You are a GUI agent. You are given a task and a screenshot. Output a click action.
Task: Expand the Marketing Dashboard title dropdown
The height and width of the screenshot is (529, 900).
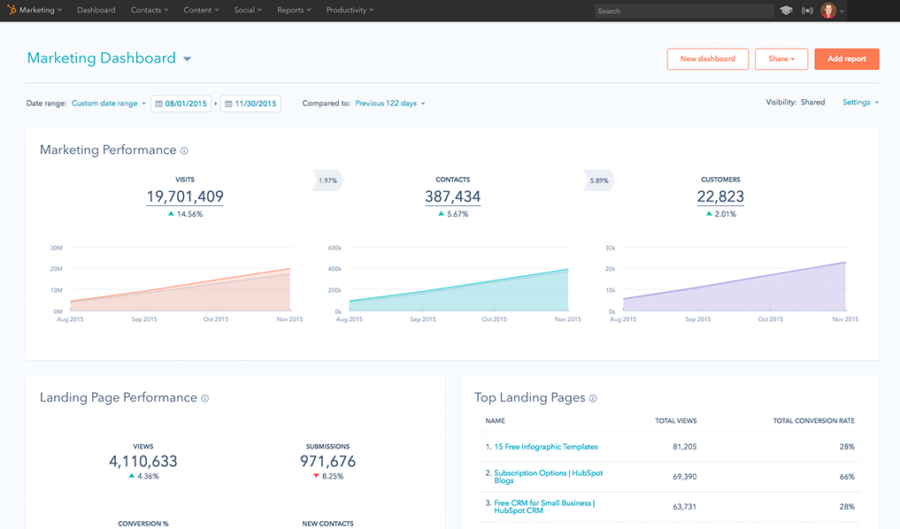pyautogui.click(x=187, y=59)
